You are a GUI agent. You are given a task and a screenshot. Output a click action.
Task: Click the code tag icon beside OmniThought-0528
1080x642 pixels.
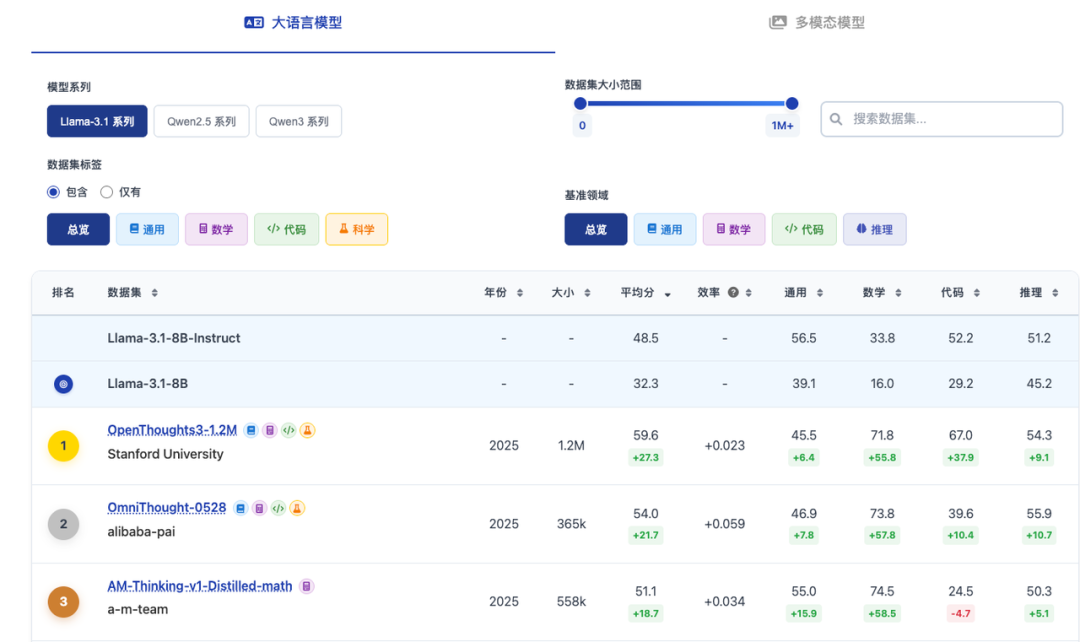tap(278, 508)
